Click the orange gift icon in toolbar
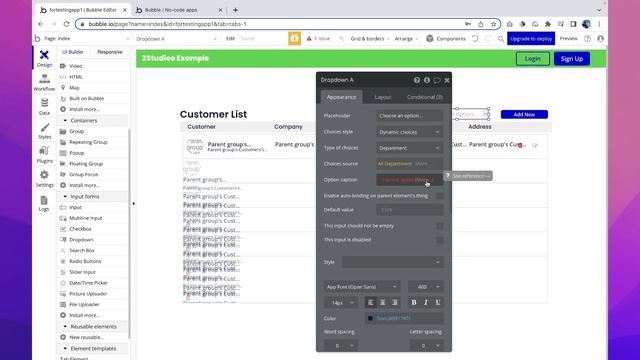Screen dimensions: 640x360 tap(294, 38)
